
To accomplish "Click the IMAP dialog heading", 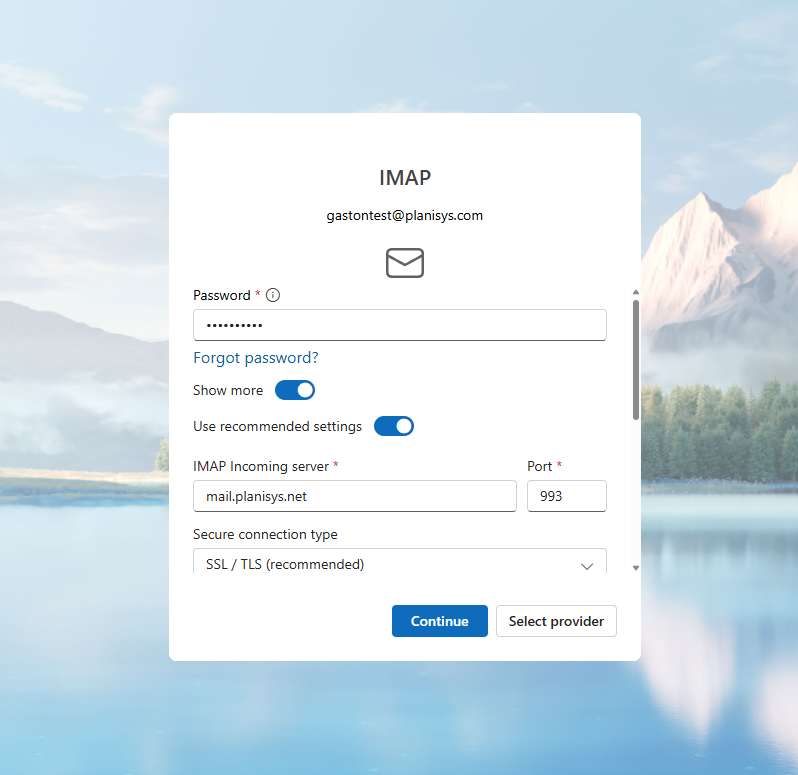I will click(x=405, y=178).
